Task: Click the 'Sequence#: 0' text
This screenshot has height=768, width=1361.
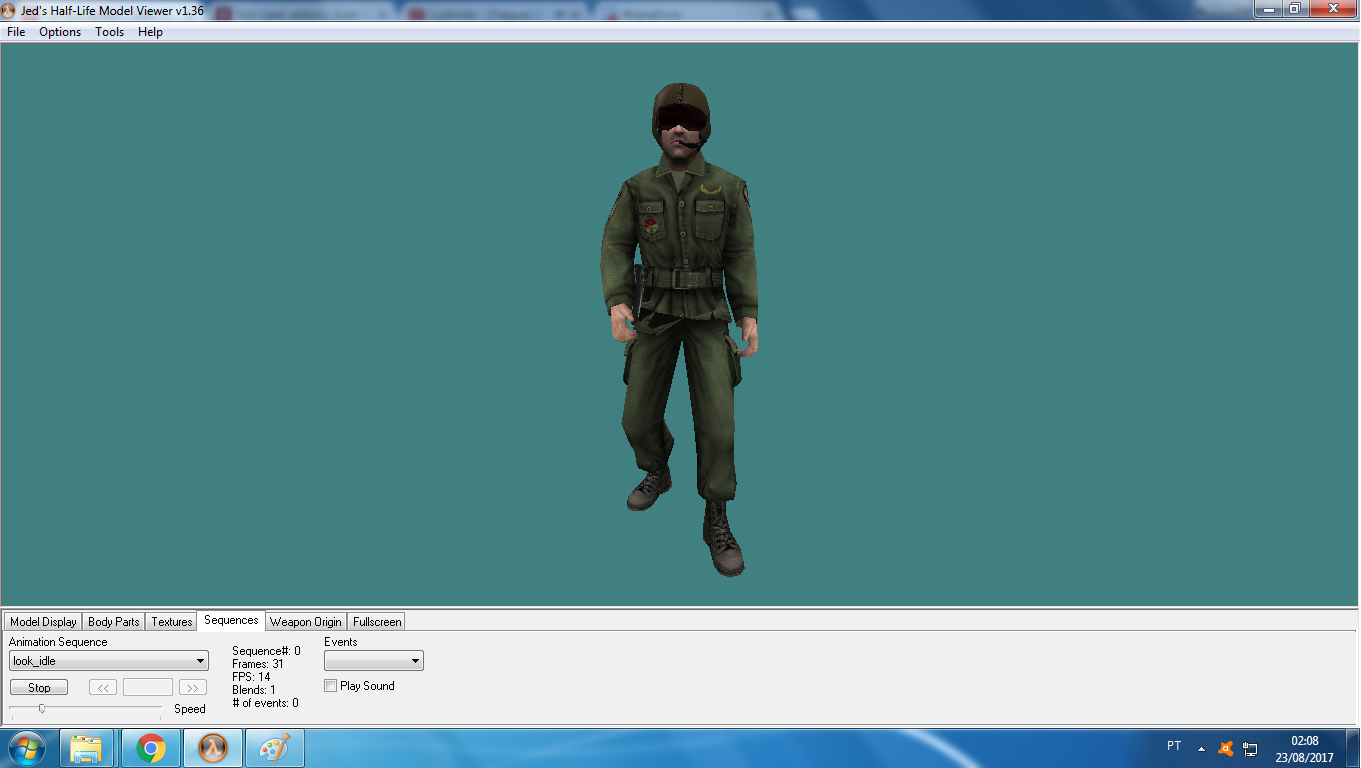Action: (x=266, y=651)
